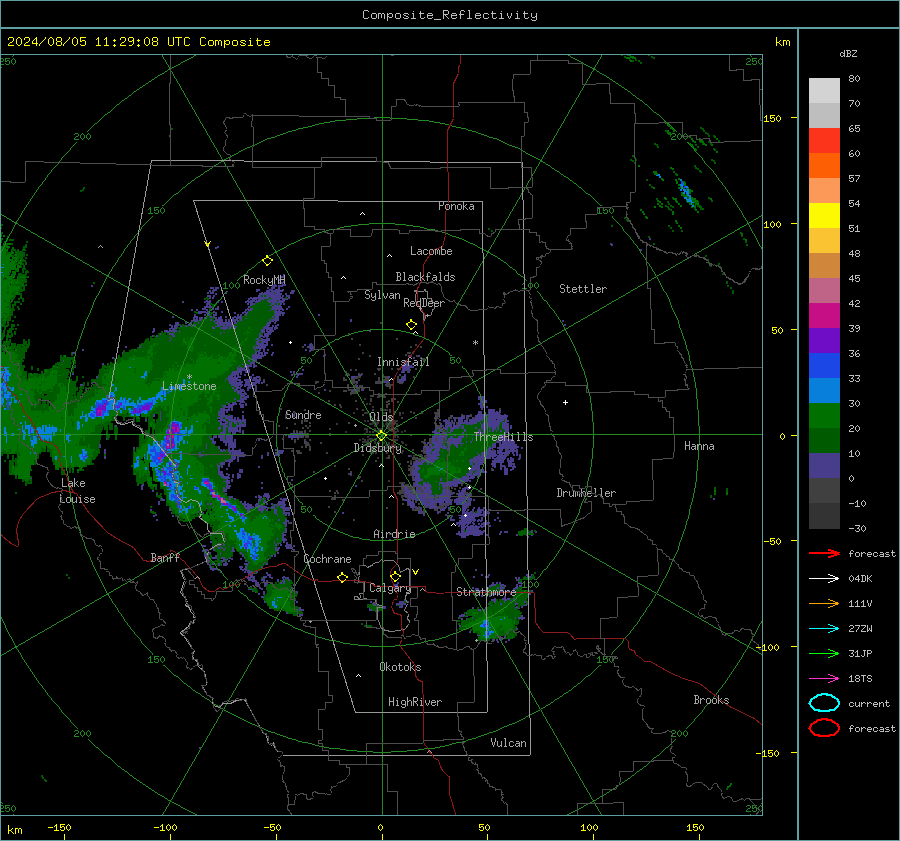
Task: Select the orange 60-57 dBZ swatch
Action: coord(824,165)
